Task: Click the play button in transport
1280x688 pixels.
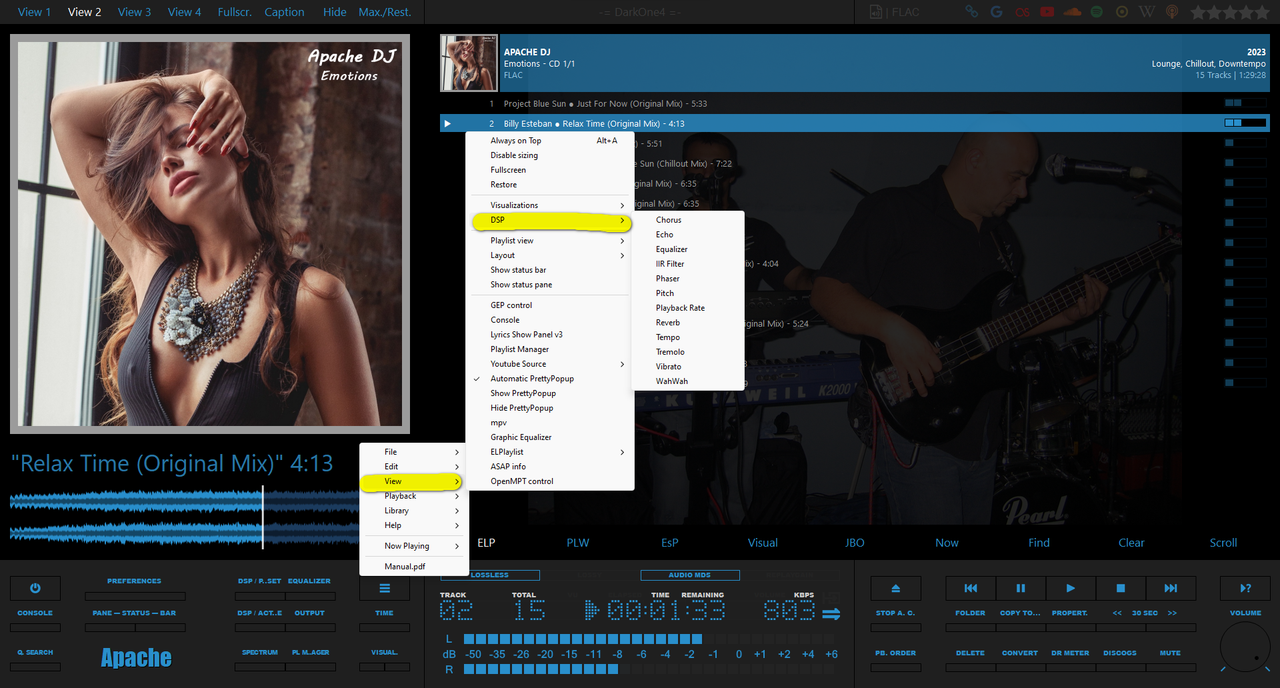Action: 1070,588
